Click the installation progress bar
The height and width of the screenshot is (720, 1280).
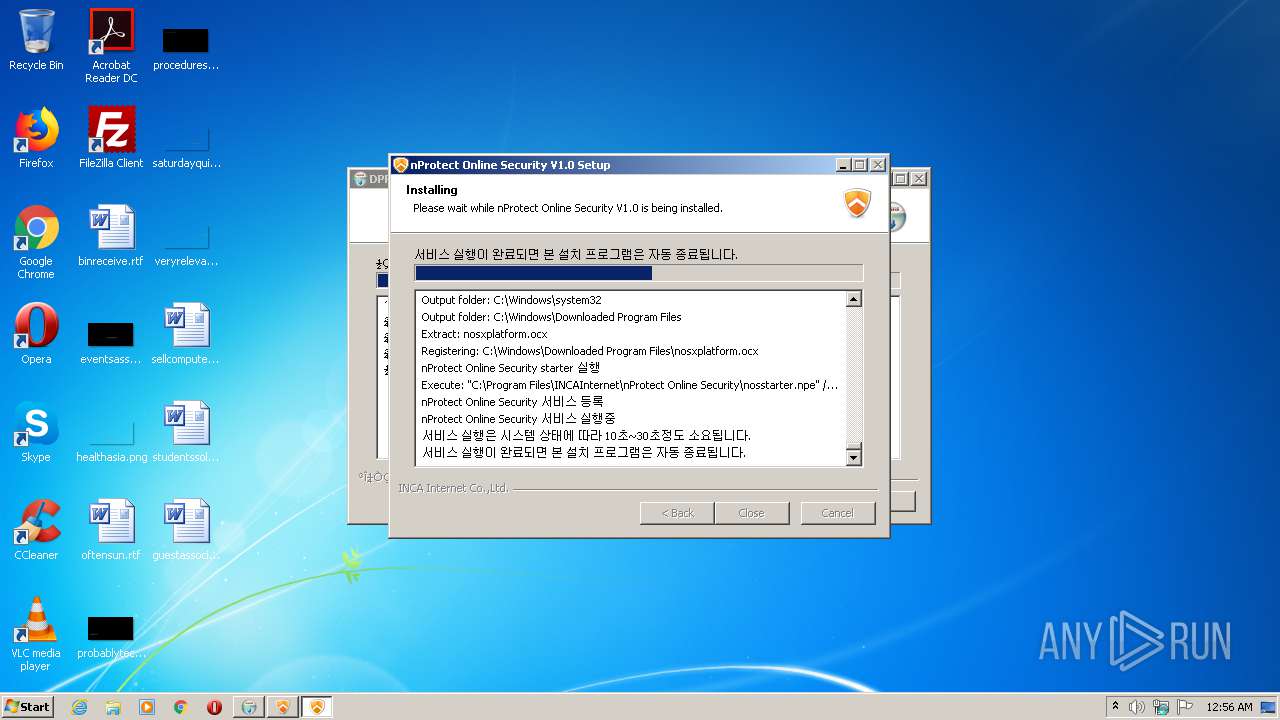(x=639, y=273)
